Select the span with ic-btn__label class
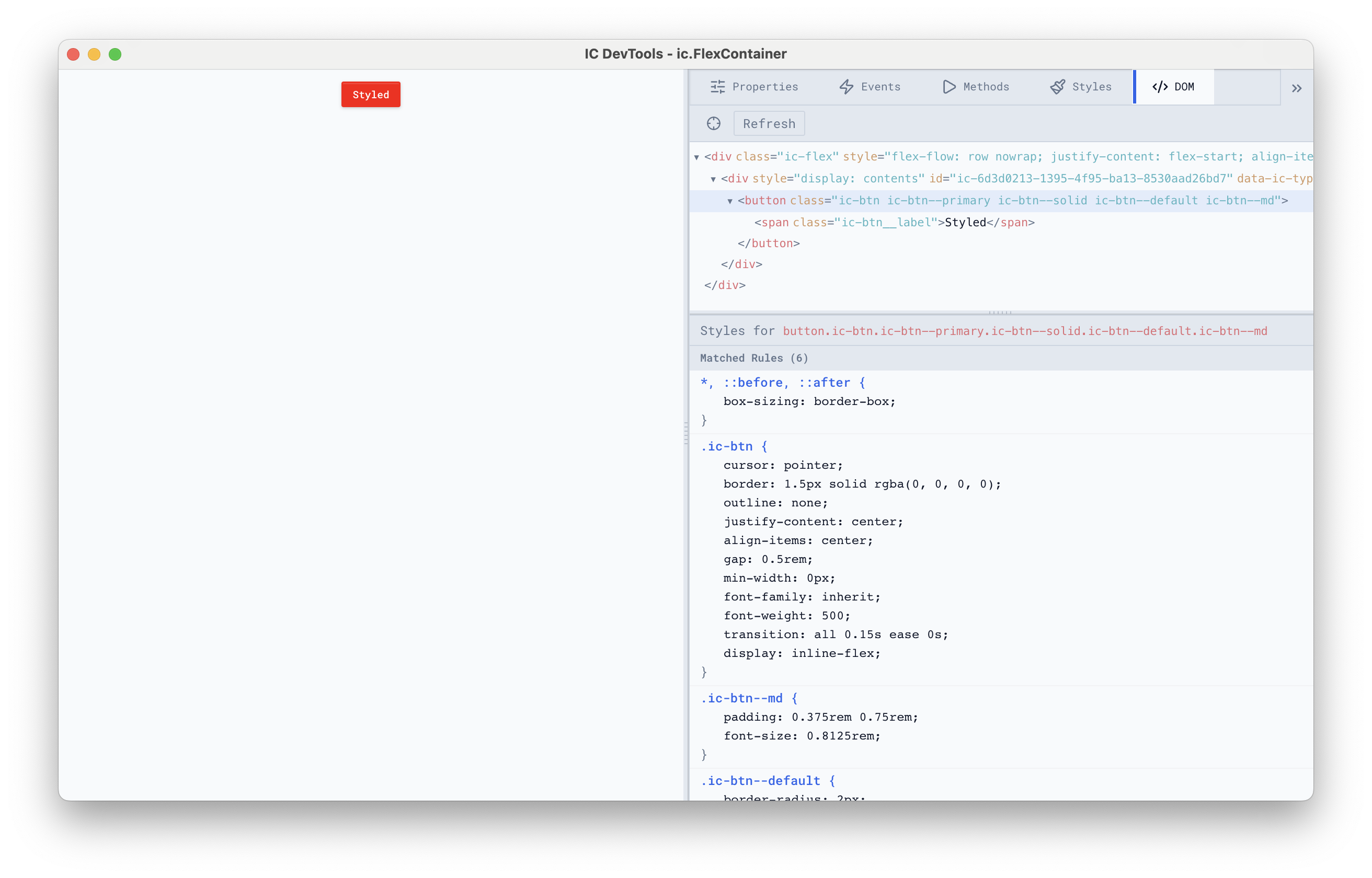The height and width of the screenshot is (878, 1372). (894, 222)
